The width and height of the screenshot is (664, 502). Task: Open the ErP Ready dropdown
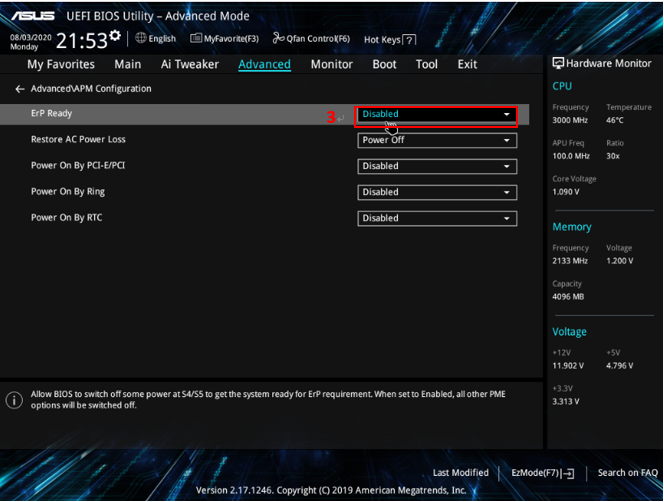click(x=436, y=115)
